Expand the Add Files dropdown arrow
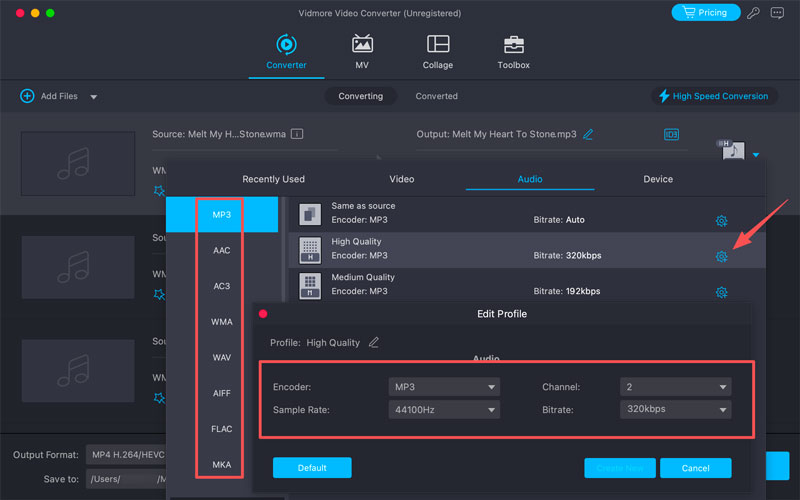Viewport: 800px width, 500px height. pyautogui.click(x=93, y=96)
